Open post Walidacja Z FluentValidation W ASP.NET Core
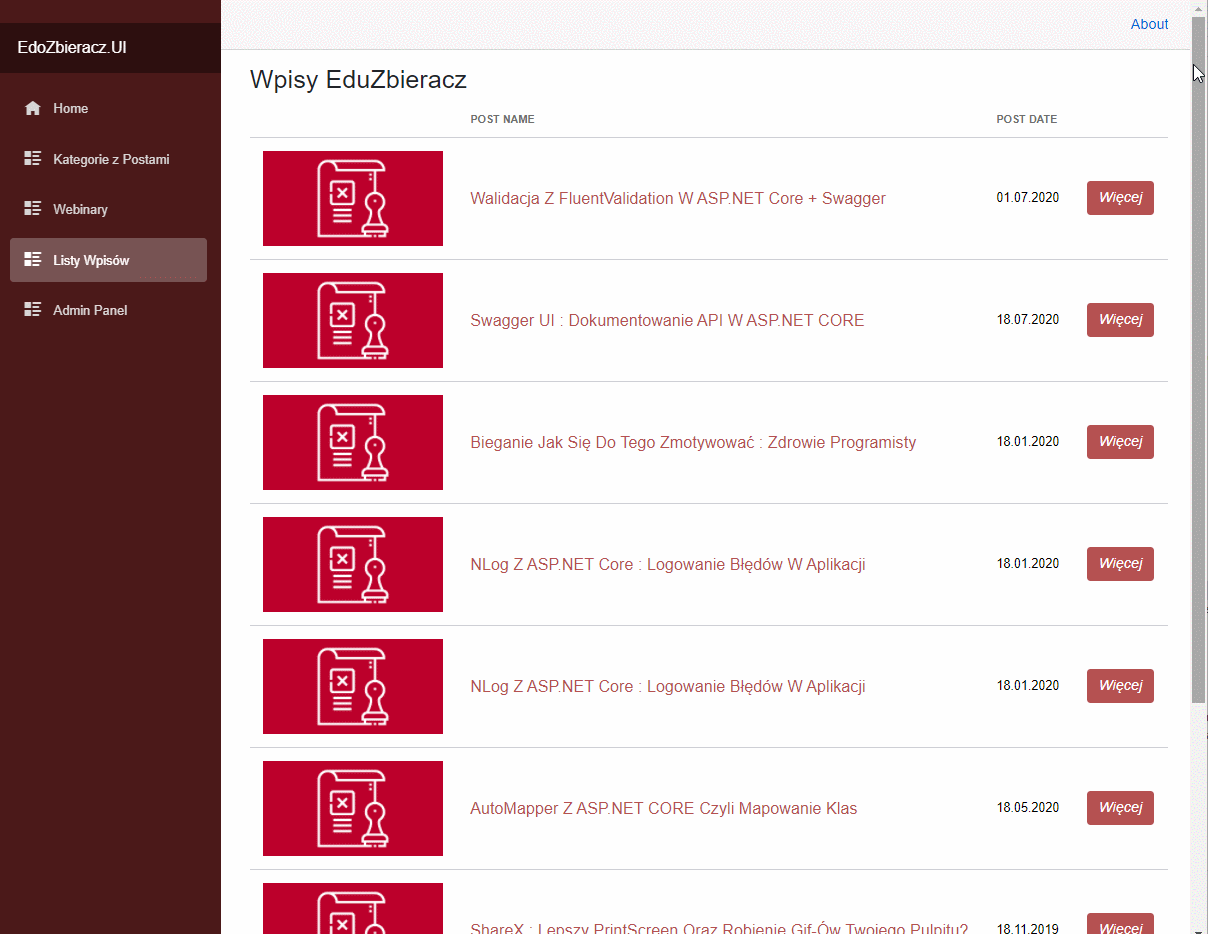The height and width of the screenshot is (934, 1208). tap(678, 198)
